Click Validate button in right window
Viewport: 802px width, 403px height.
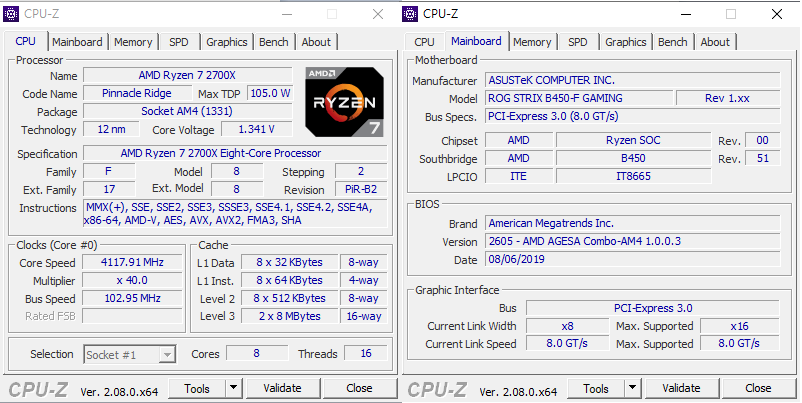tap(681, 388)
